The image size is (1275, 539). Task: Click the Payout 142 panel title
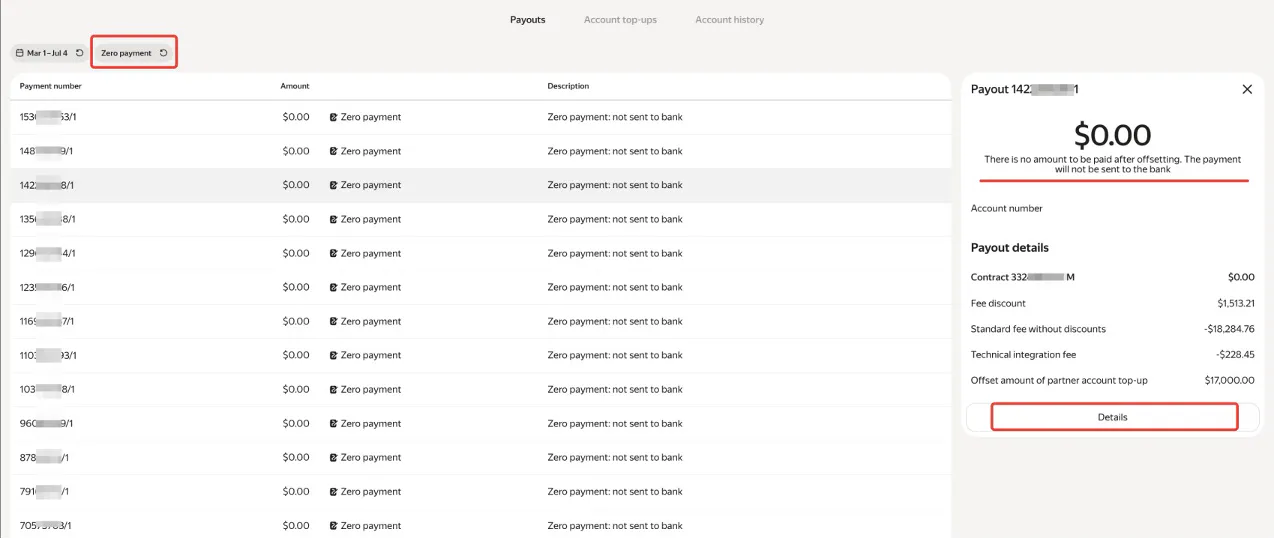click(x=1025, y=89)
